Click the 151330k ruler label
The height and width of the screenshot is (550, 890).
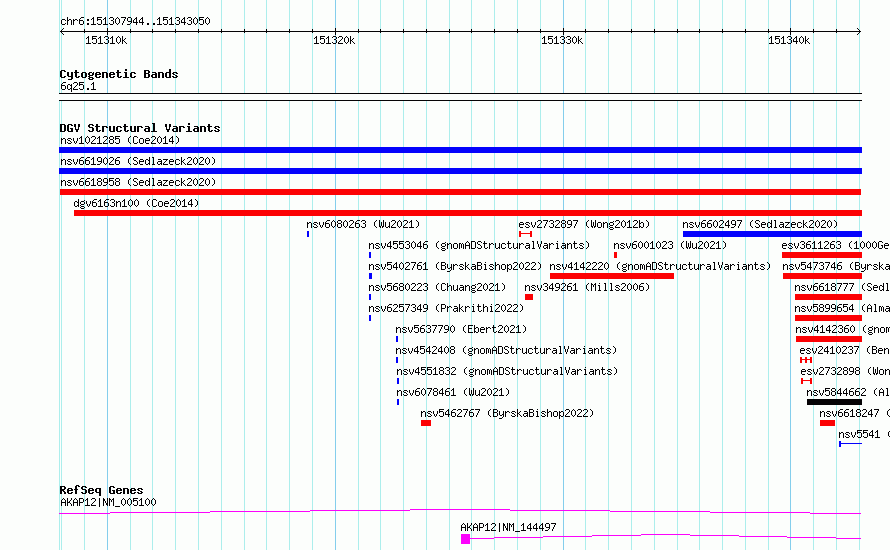[562, 40]
